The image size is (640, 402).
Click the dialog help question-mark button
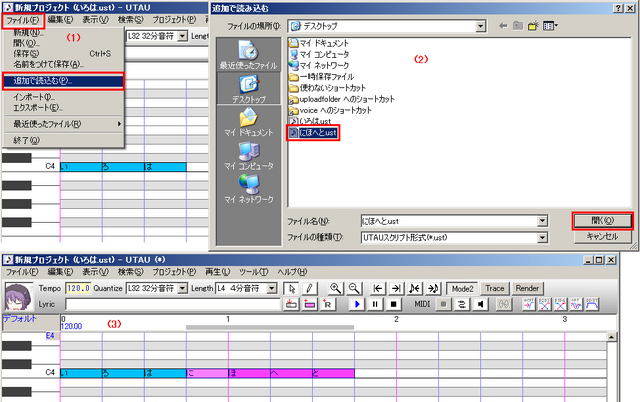pyautogui.click(x=618, y=8)
